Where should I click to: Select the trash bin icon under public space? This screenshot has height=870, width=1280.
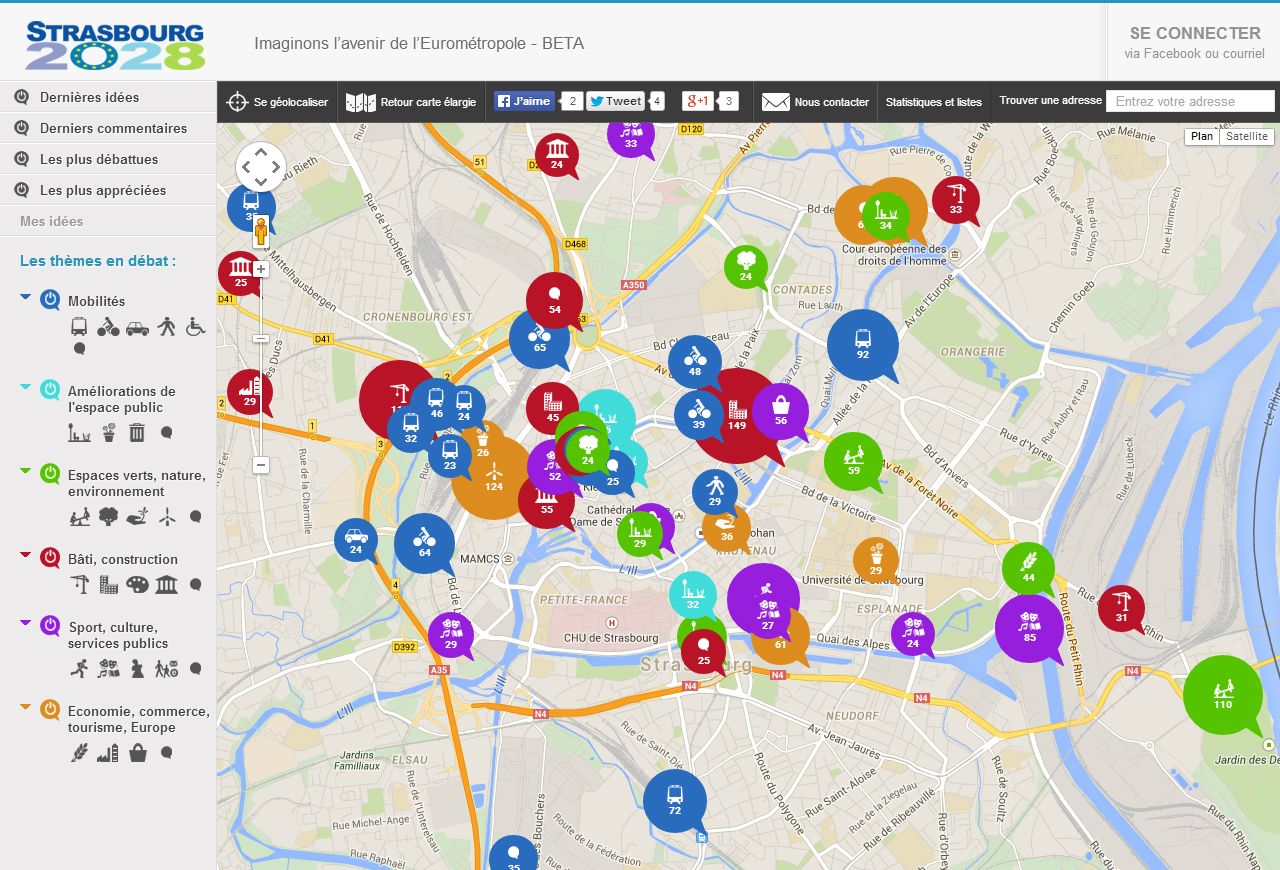pyautogui.click(x=137, y=432)
